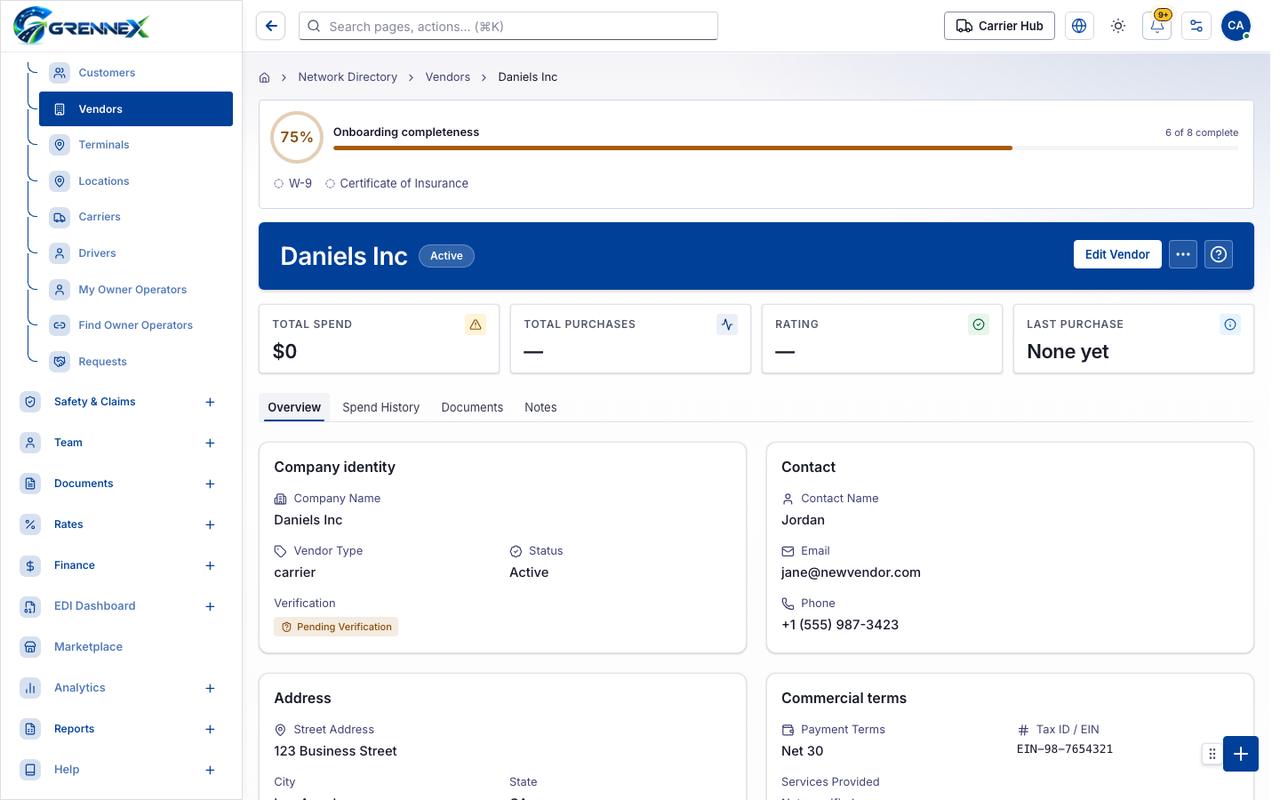Expand the Safety & Claims section
The height and width of the screenshot is (800, 1280).
(x=210, y=402)
